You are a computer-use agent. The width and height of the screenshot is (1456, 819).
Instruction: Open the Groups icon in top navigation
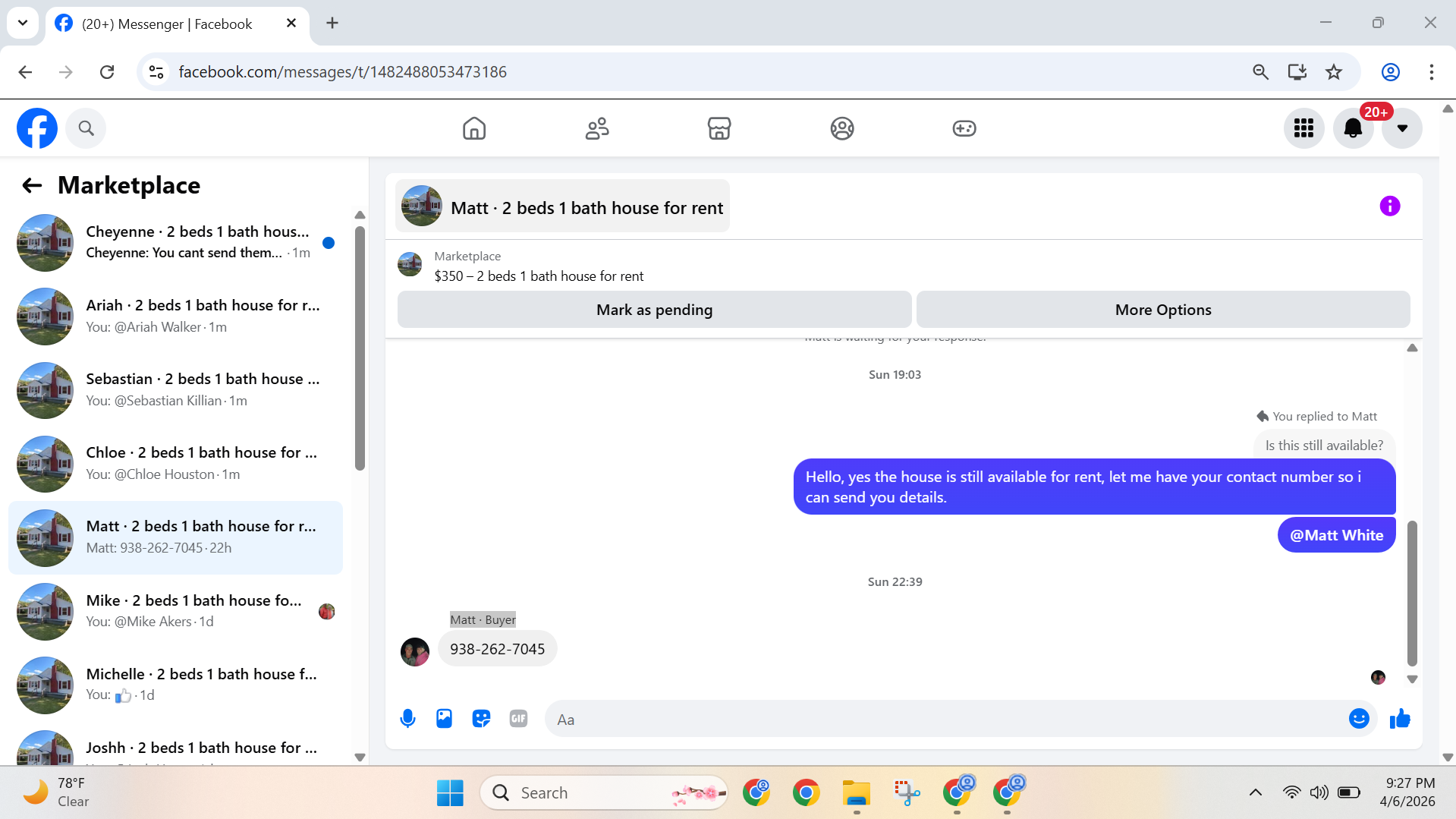(842, 128)
